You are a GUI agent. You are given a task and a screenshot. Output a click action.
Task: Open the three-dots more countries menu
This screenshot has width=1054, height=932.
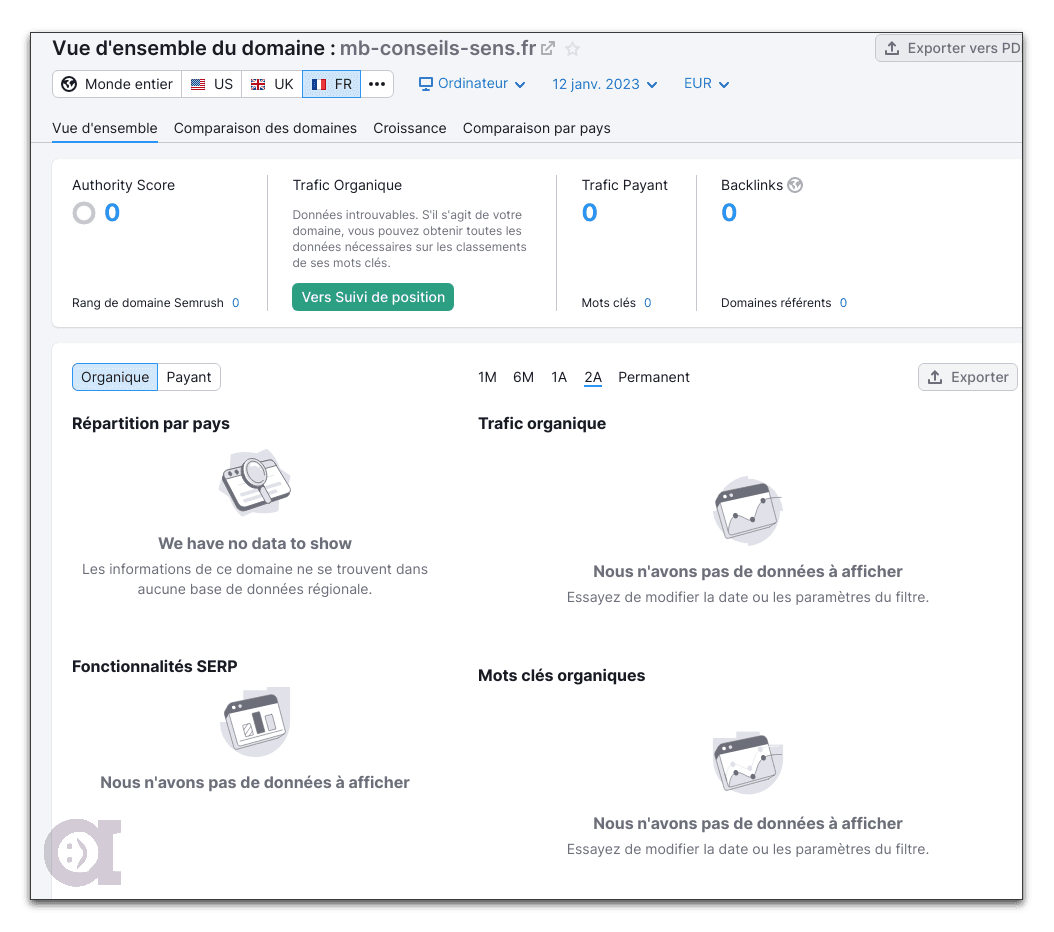pos(377,84)
